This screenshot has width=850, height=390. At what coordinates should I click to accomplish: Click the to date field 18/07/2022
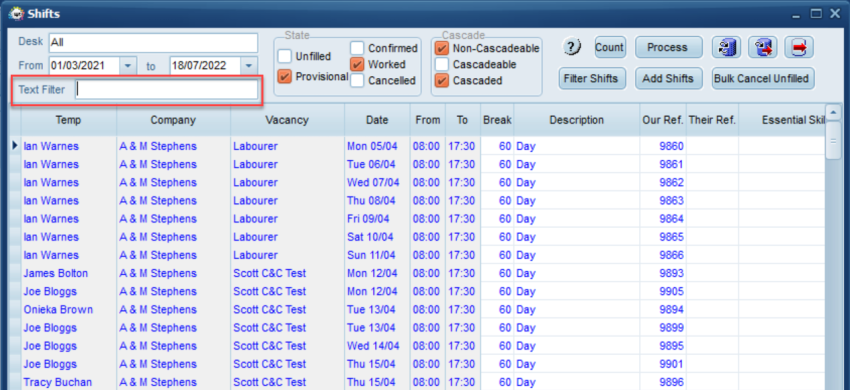[205, 66]
